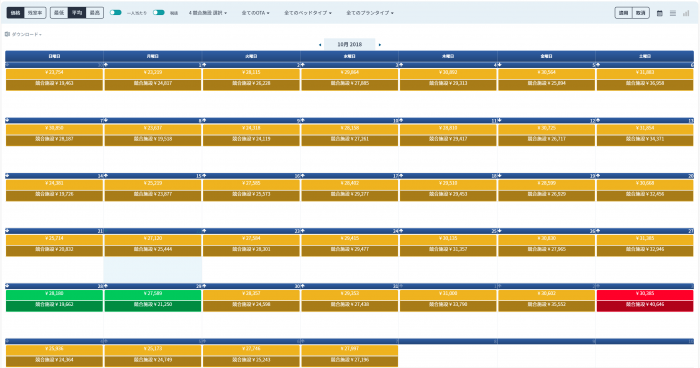This screenshot has width=700, height=368.
Task: Select the competitor price cell for October 9
Action: (251, 140)
